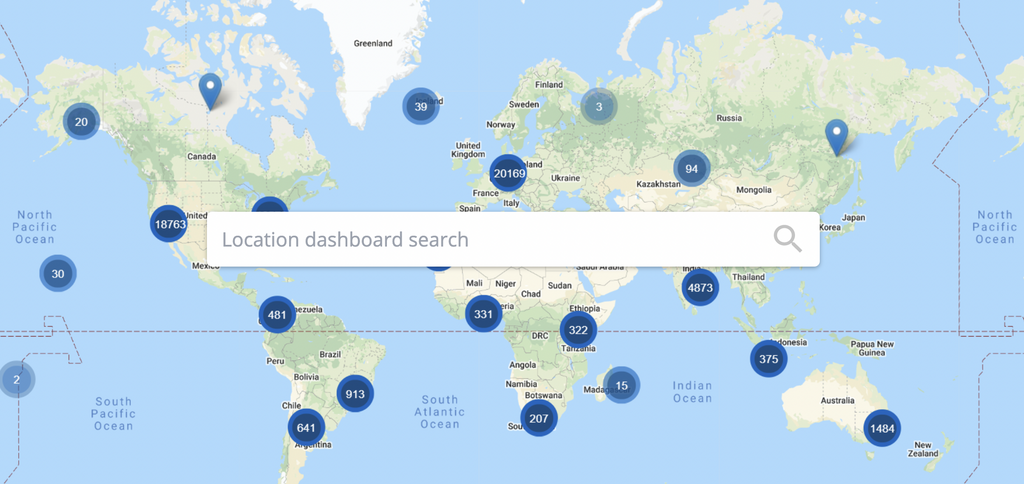Expand the 4873 cluster over India
This screenshot has height=484, width=1024.
[x=700, y=288]
